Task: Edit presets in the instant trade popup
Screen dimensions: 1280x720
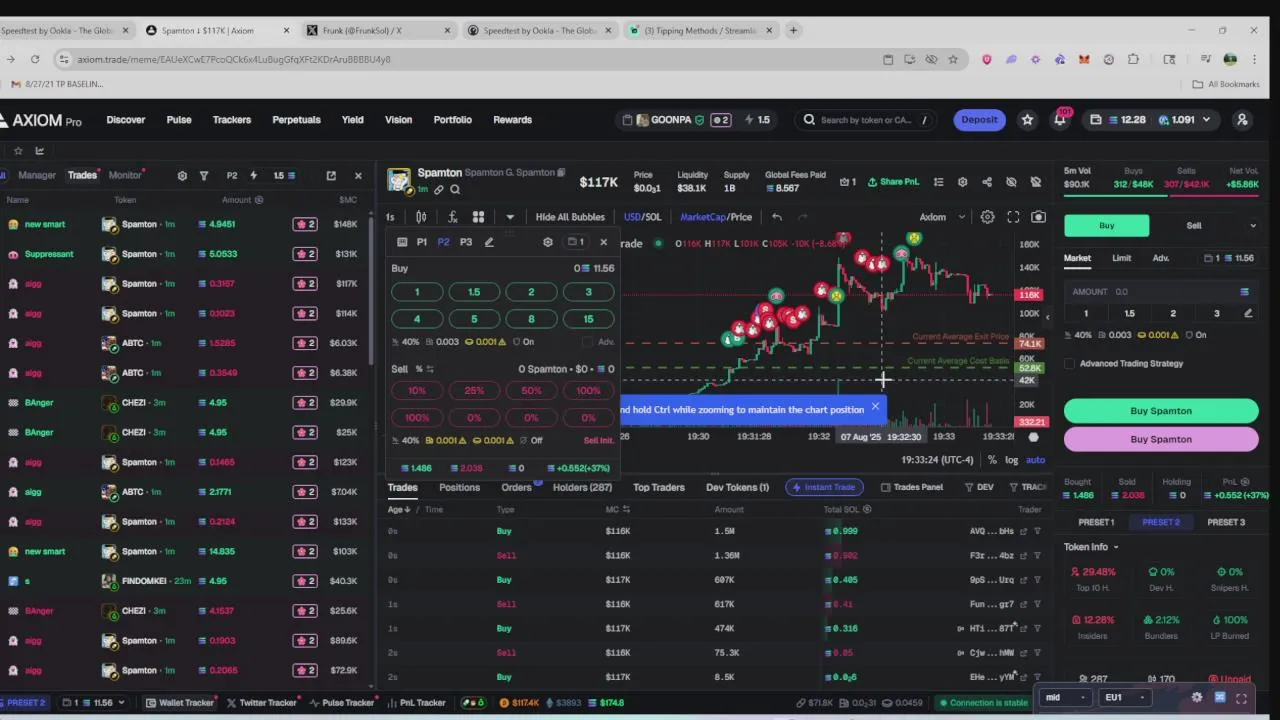Action: tap(489, 242)
